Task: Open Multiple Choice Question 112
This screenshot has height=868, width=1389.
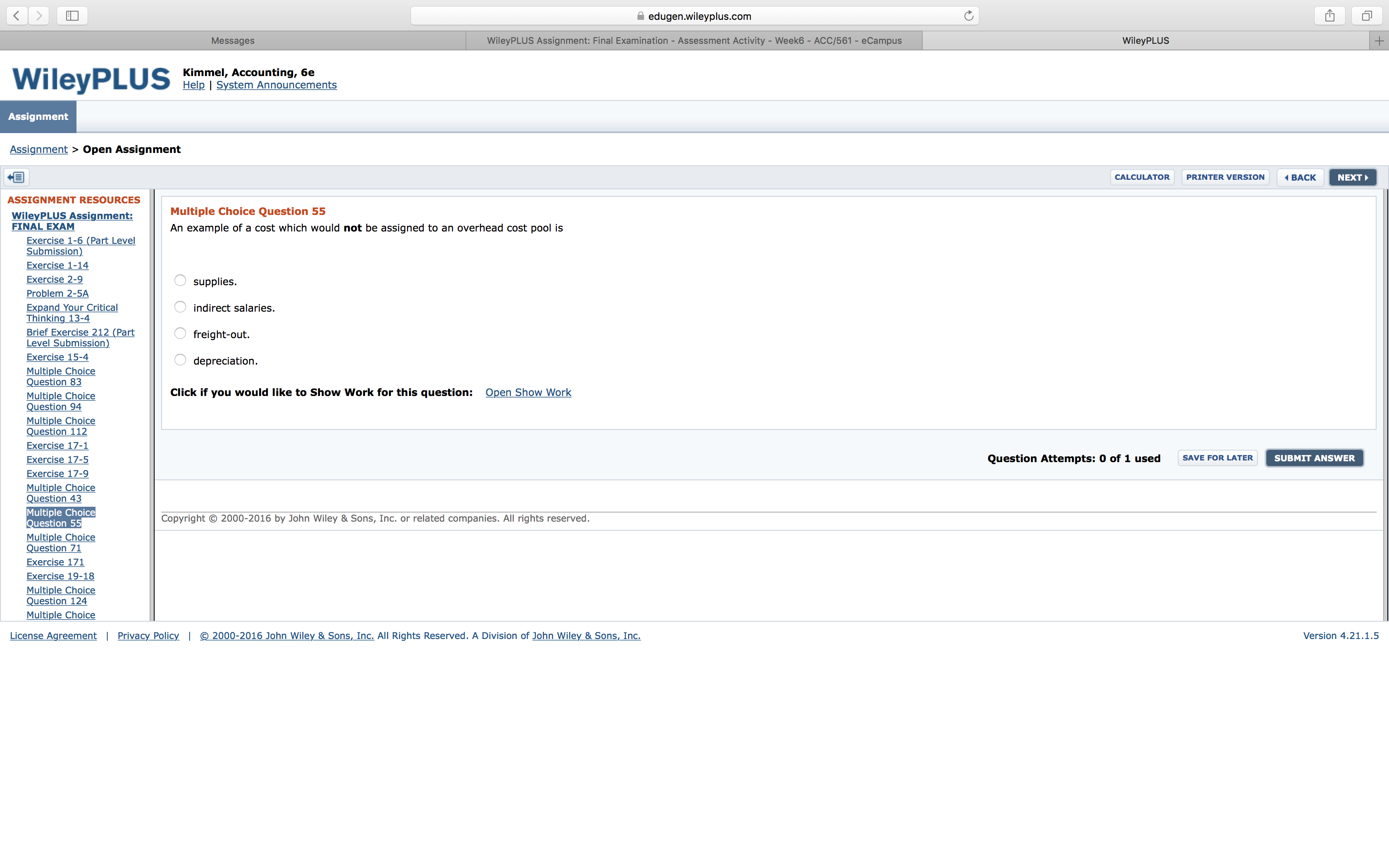Action: [61, 426]
